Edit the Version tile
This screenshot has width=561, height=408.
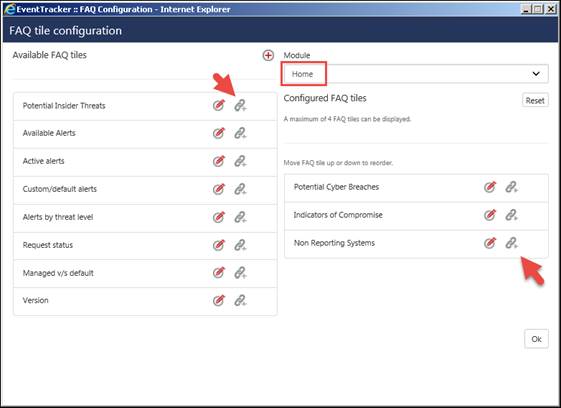[219, 300]
